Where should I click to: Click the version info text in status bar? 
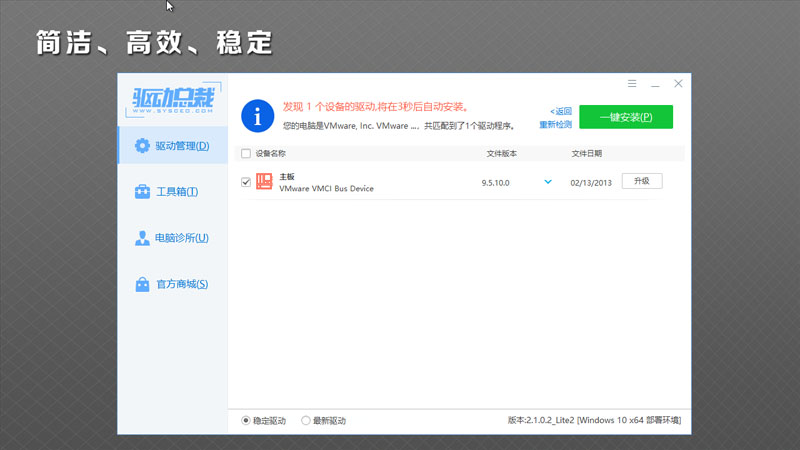[x=594, y=420]
